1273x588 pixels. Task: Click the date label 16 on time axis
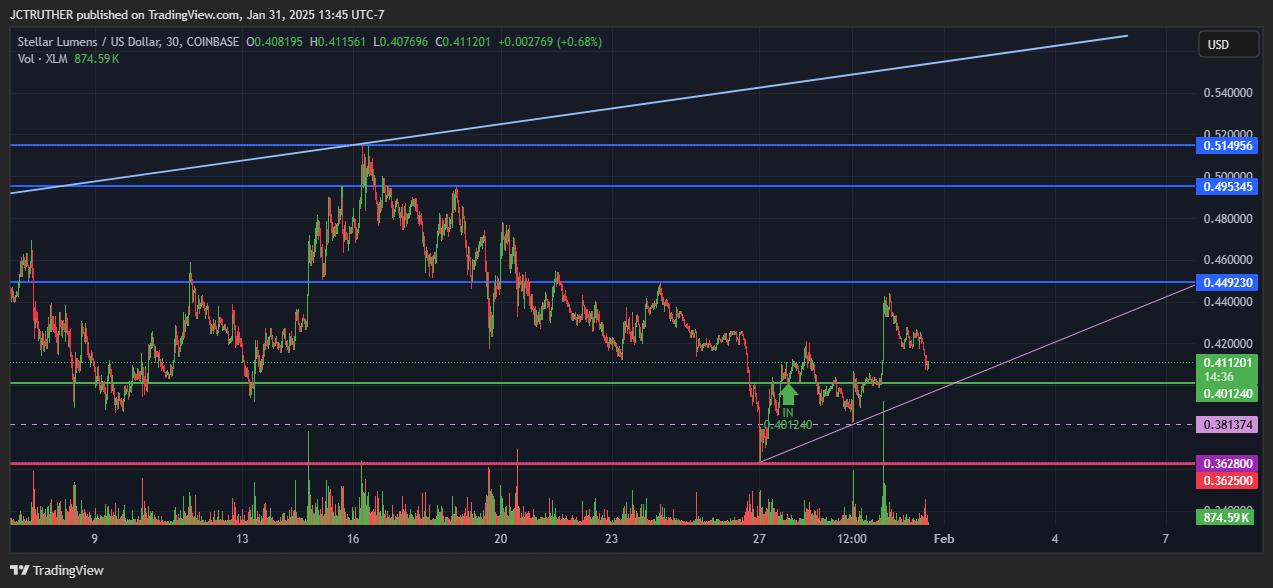coord(353,539)
